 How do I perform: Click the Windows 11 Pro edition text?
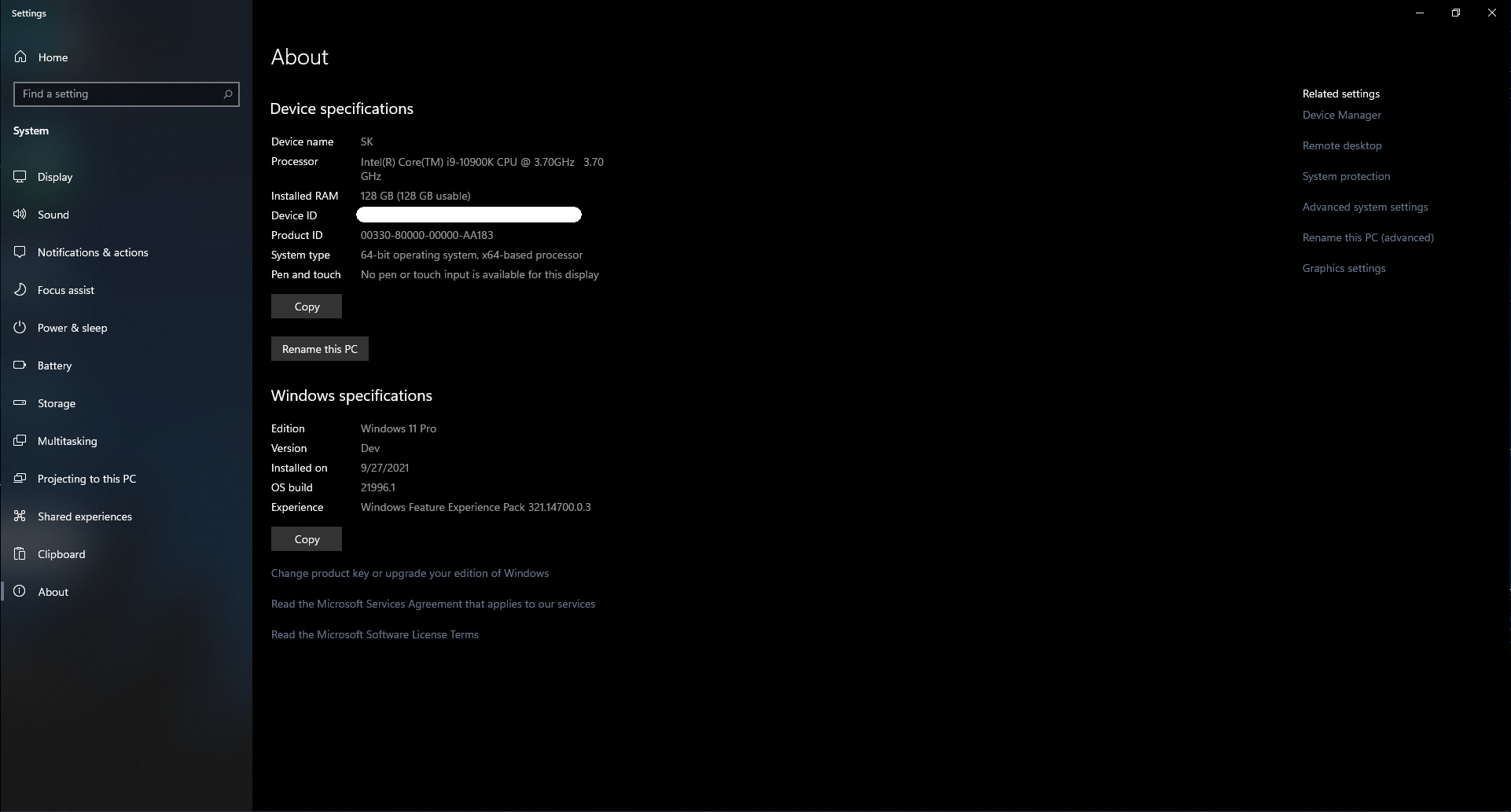pos(399,428)
